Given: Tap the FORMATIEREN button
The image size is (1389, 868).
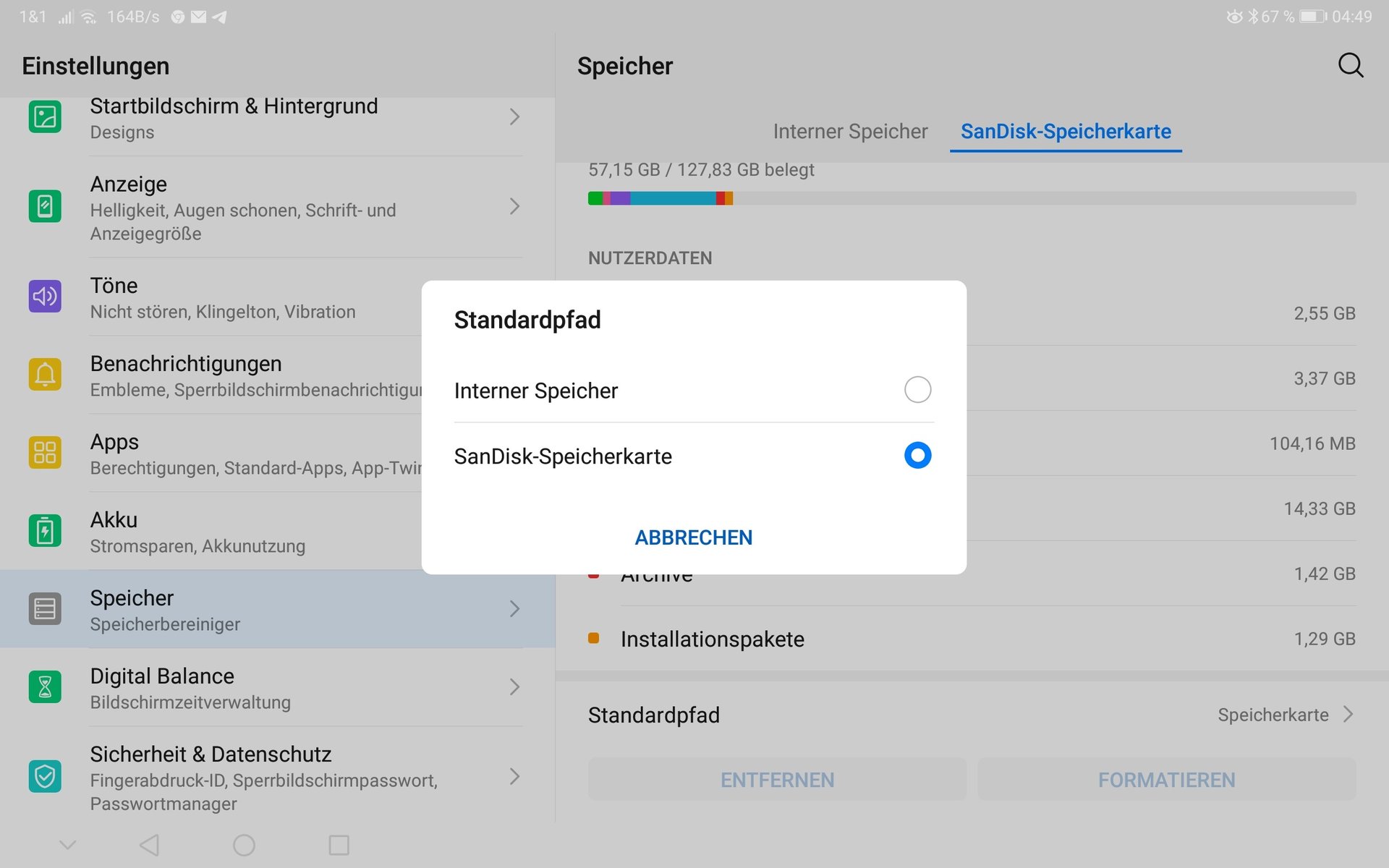Looking at the screenshot, I should (x=1166, y=780).
